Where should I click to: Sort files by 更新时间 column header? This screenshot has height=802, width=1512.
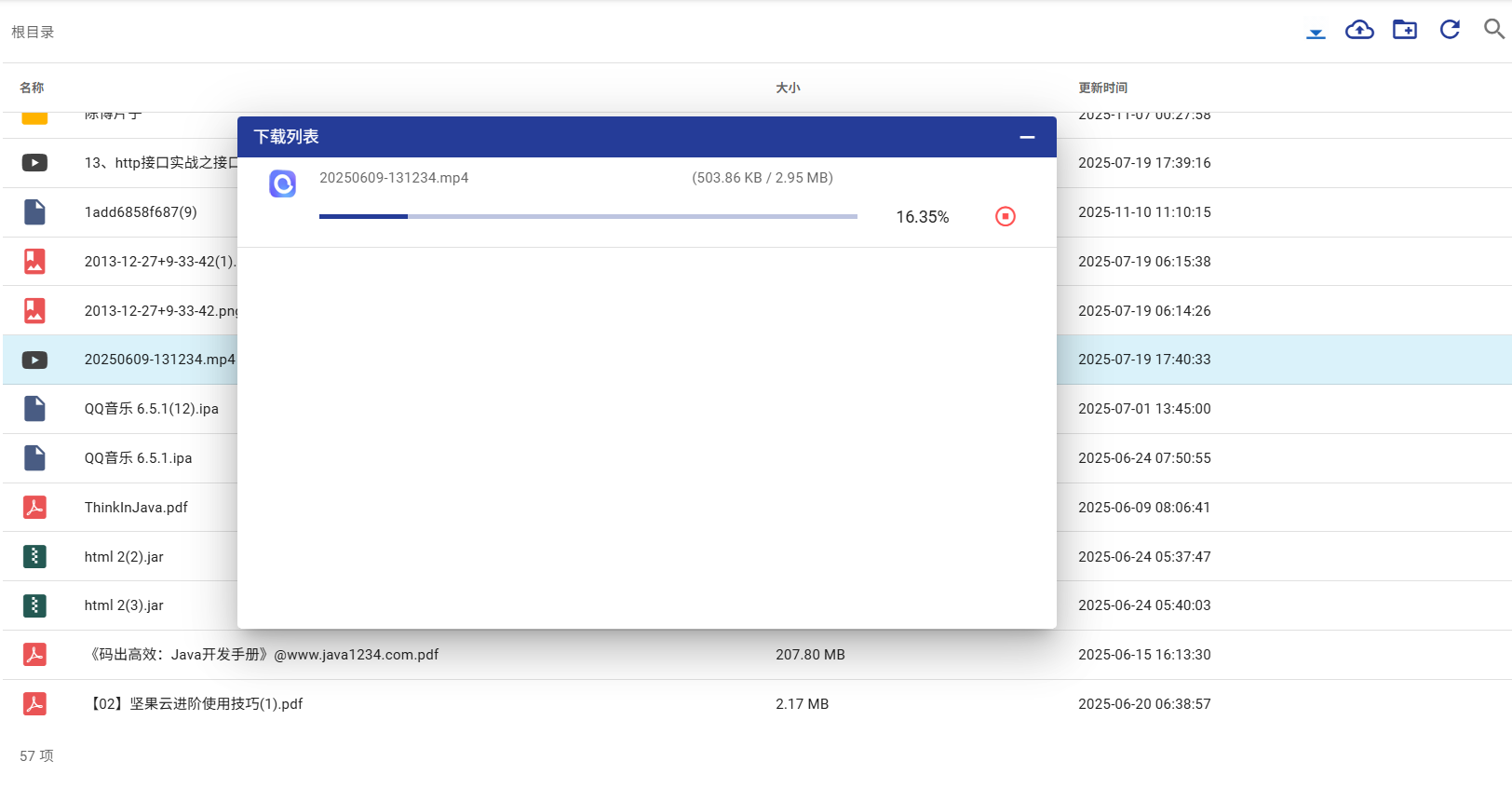[1102, 88]
